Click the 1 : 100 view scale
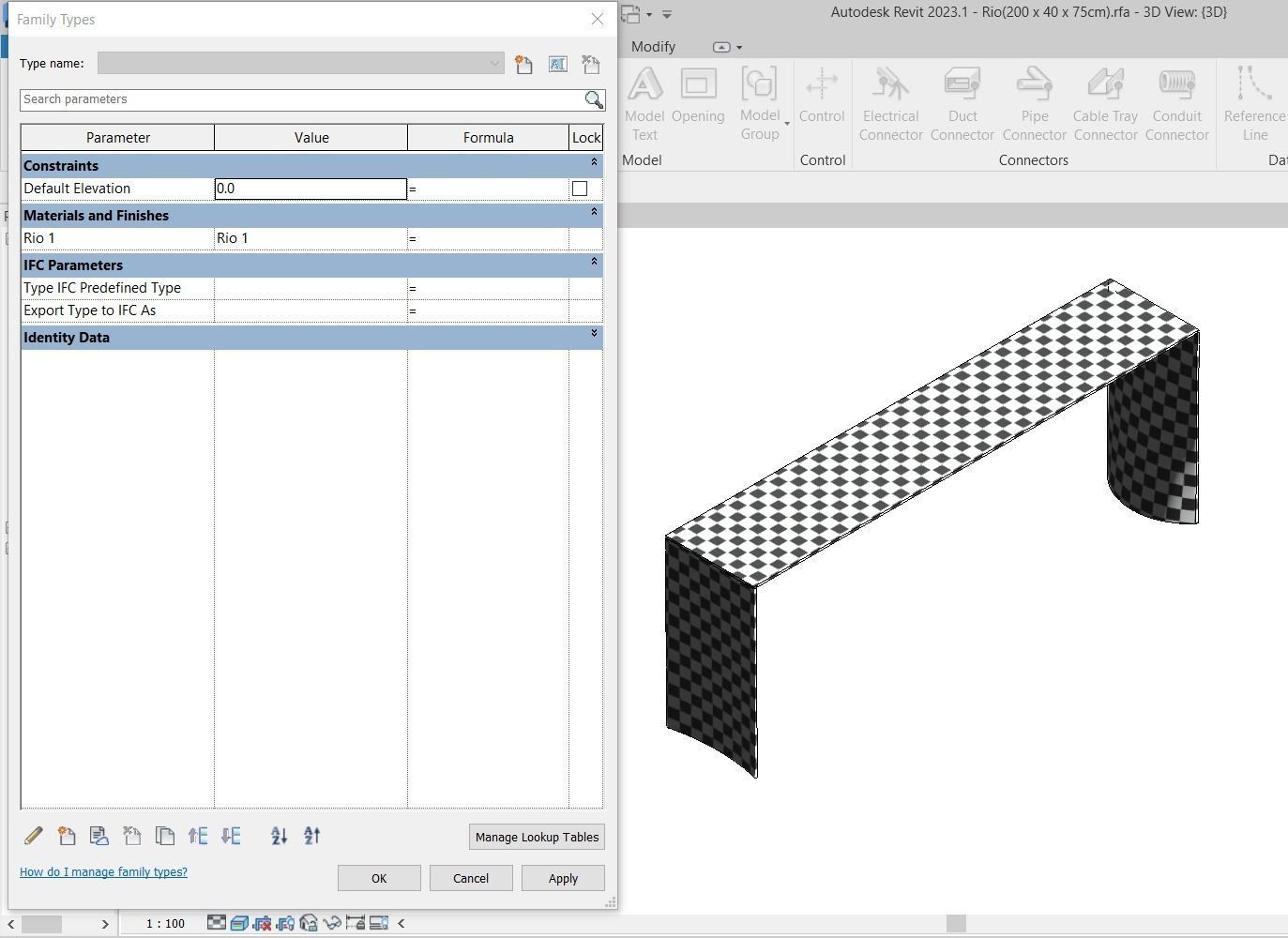The height and width of the screenshot is (938, 1288). click(165, 924)
